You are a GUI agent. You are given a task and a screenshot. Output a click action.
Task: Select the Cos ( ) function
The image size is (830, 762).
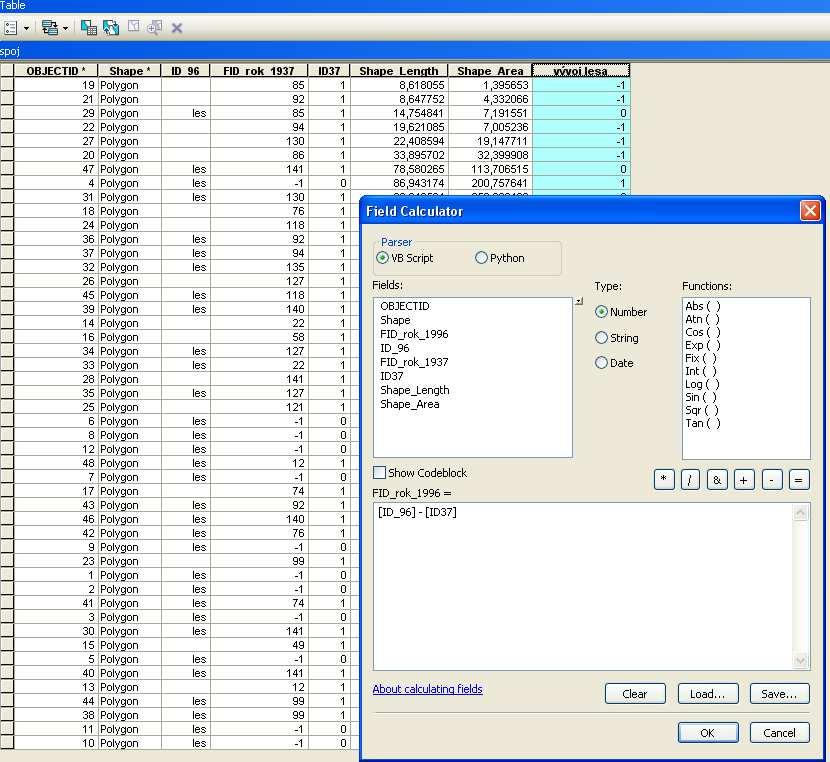pos(702,332)
